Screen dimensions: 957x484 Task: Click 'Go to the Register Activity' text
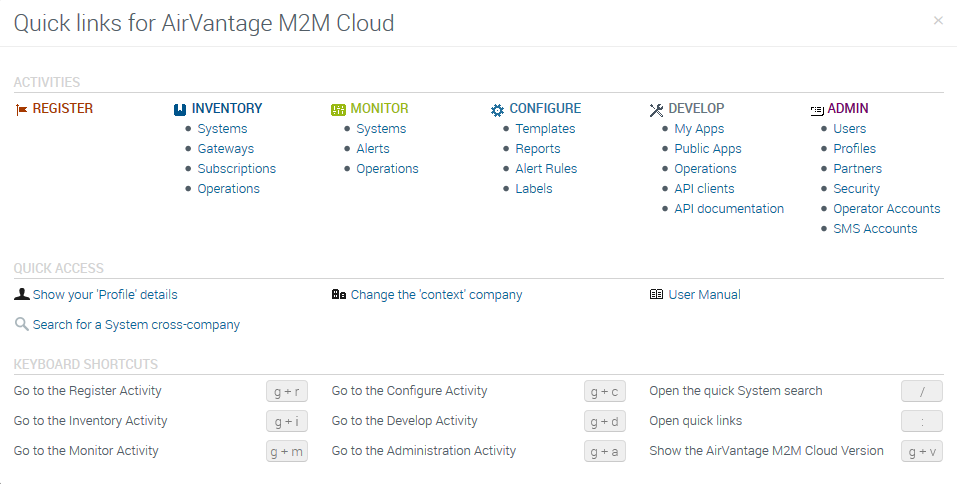pyautogui.click(x=87, y=391)
